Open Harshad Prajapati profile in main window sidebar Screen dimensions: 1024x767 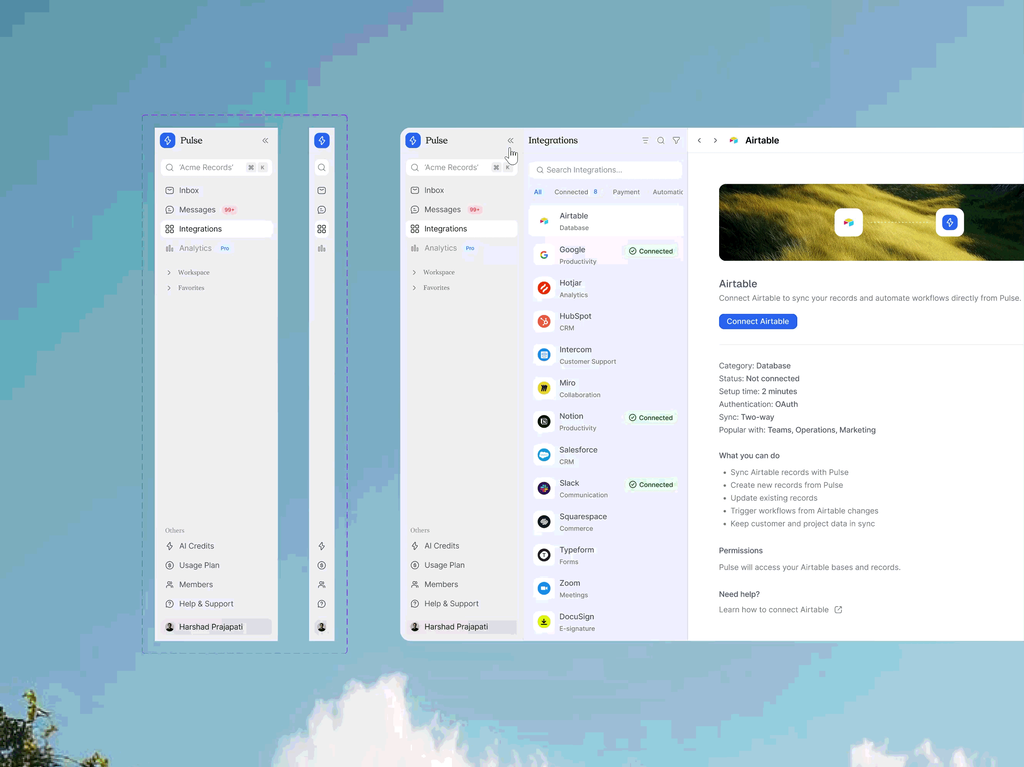click(462, 627)
